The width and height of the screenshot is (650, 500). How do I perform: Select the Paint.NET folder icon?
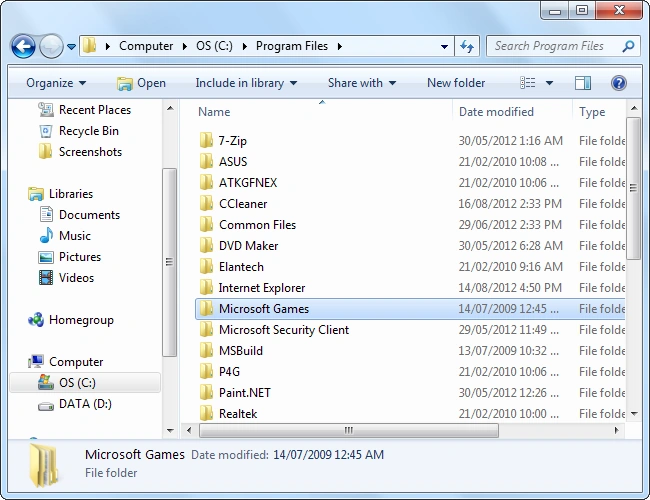coord(206,393)
